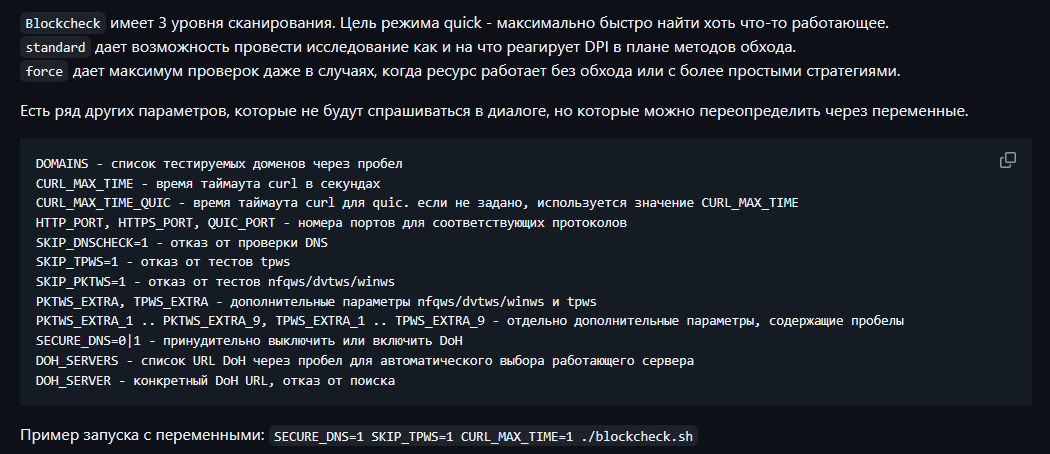Click the PKTWS_EXTRA_1 .. PKTWS_EXTRA_9 line
The height and width of the screenshot is (454, 1050).
pos(469,321)
